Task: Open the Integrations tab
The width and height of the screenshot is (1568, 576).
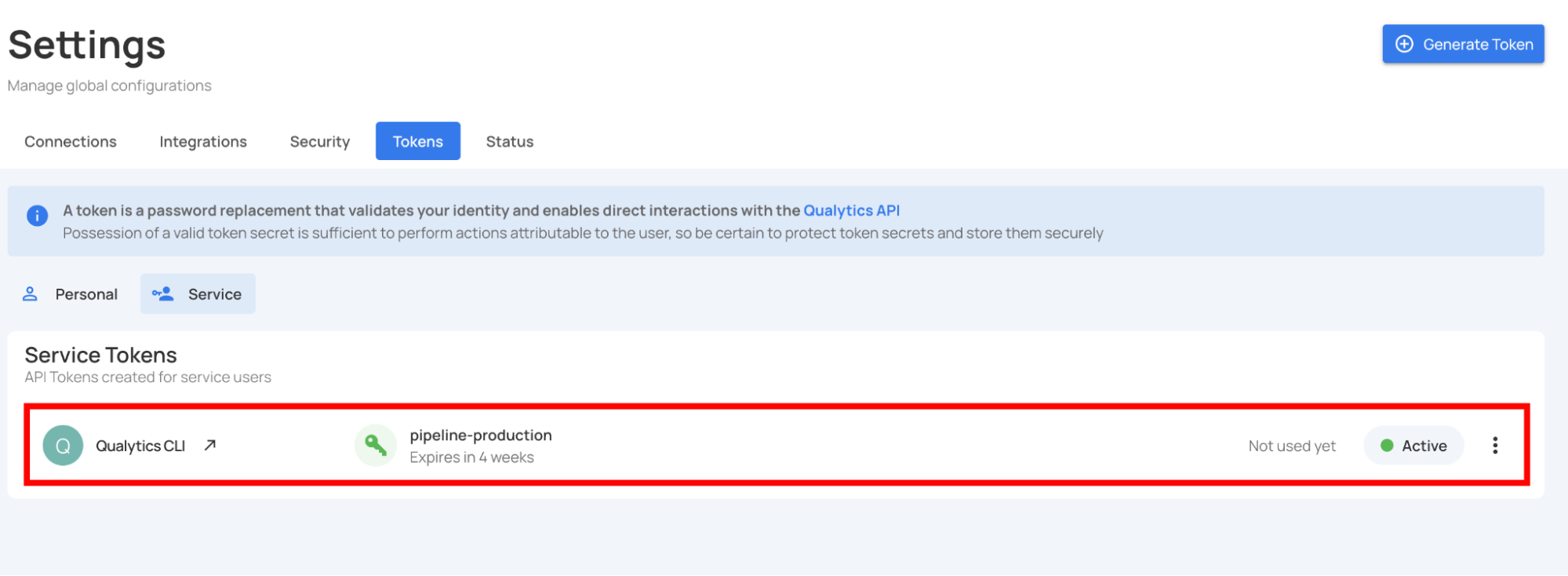Action: tap(203, 141)
